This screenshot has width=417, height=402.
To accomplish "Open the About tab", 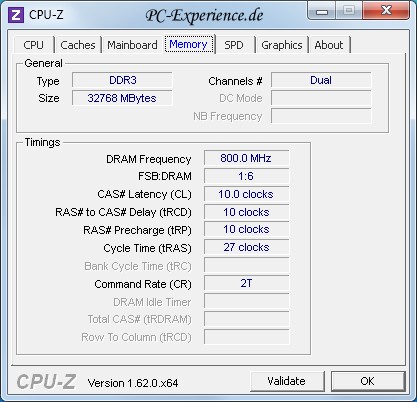I will [329, 45].
